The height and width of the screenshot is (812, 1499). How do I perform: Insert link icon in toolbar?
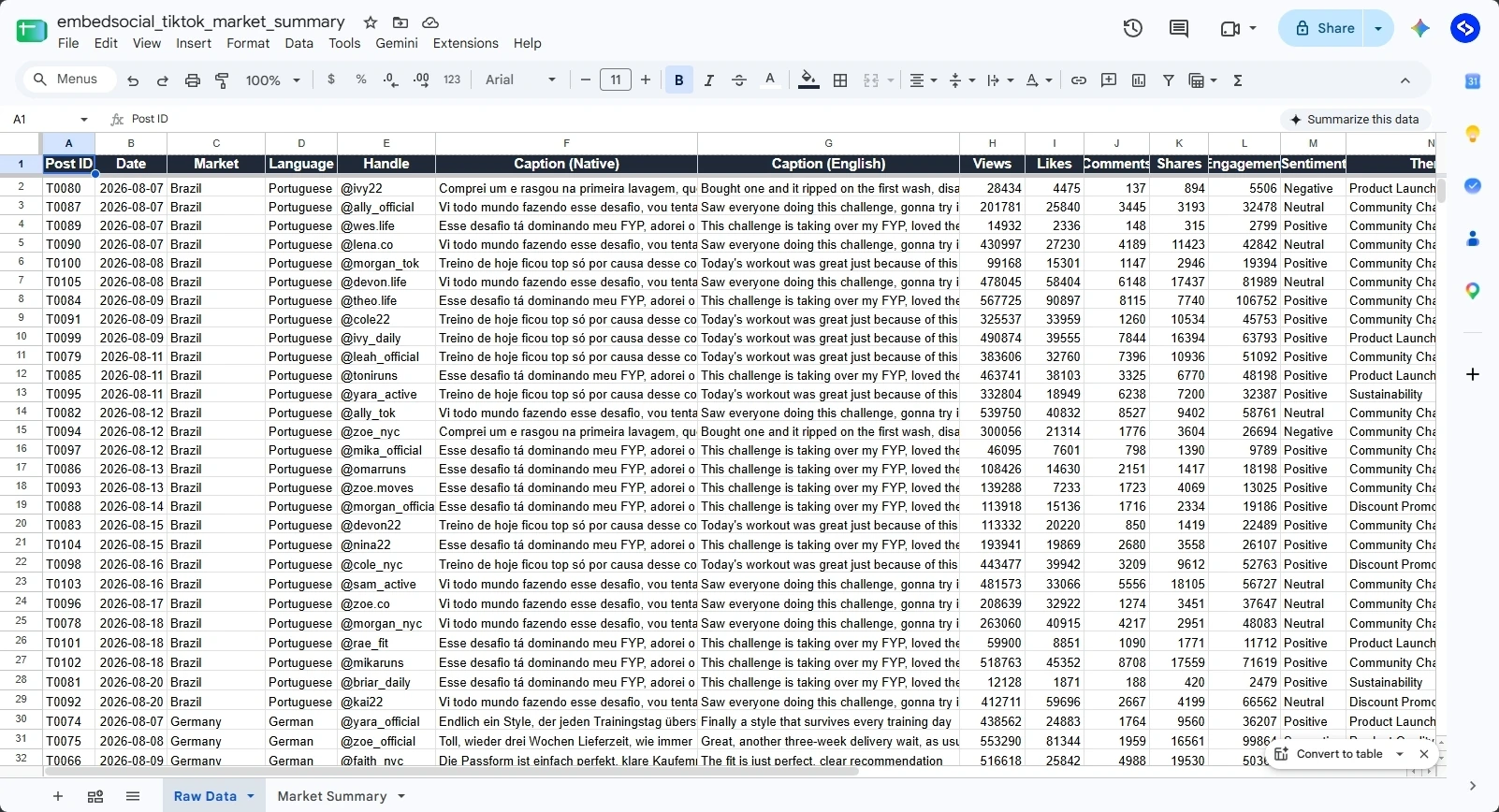[1079, 80]
